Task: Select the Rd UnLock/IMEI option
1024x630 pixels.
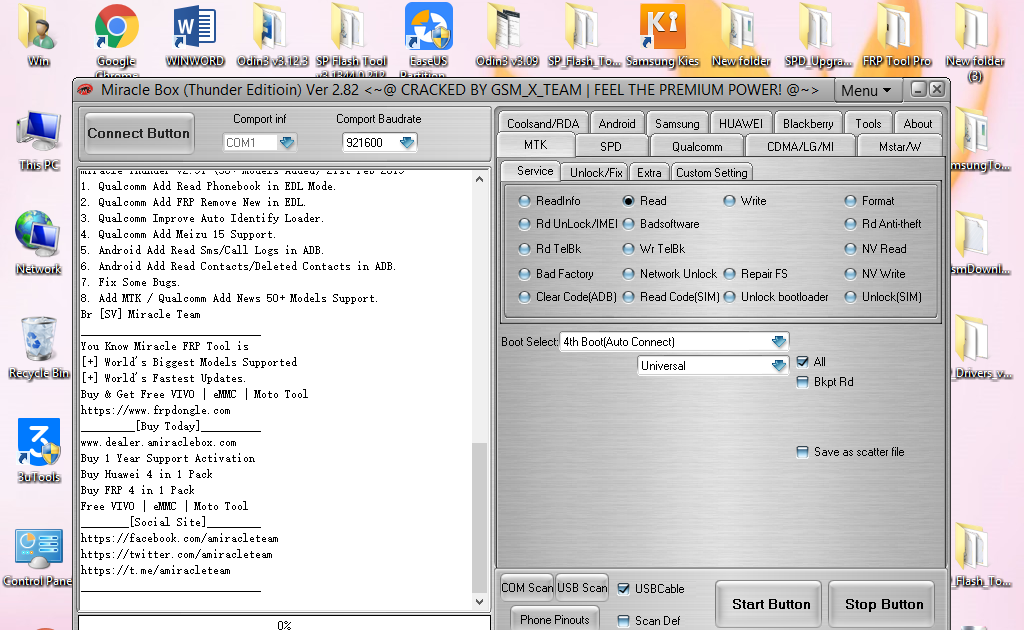Action: pyautogui.click(x=524, y=224)
